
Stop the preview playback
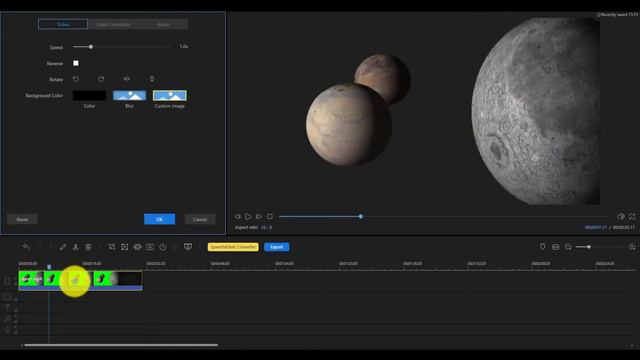[270, 216]
